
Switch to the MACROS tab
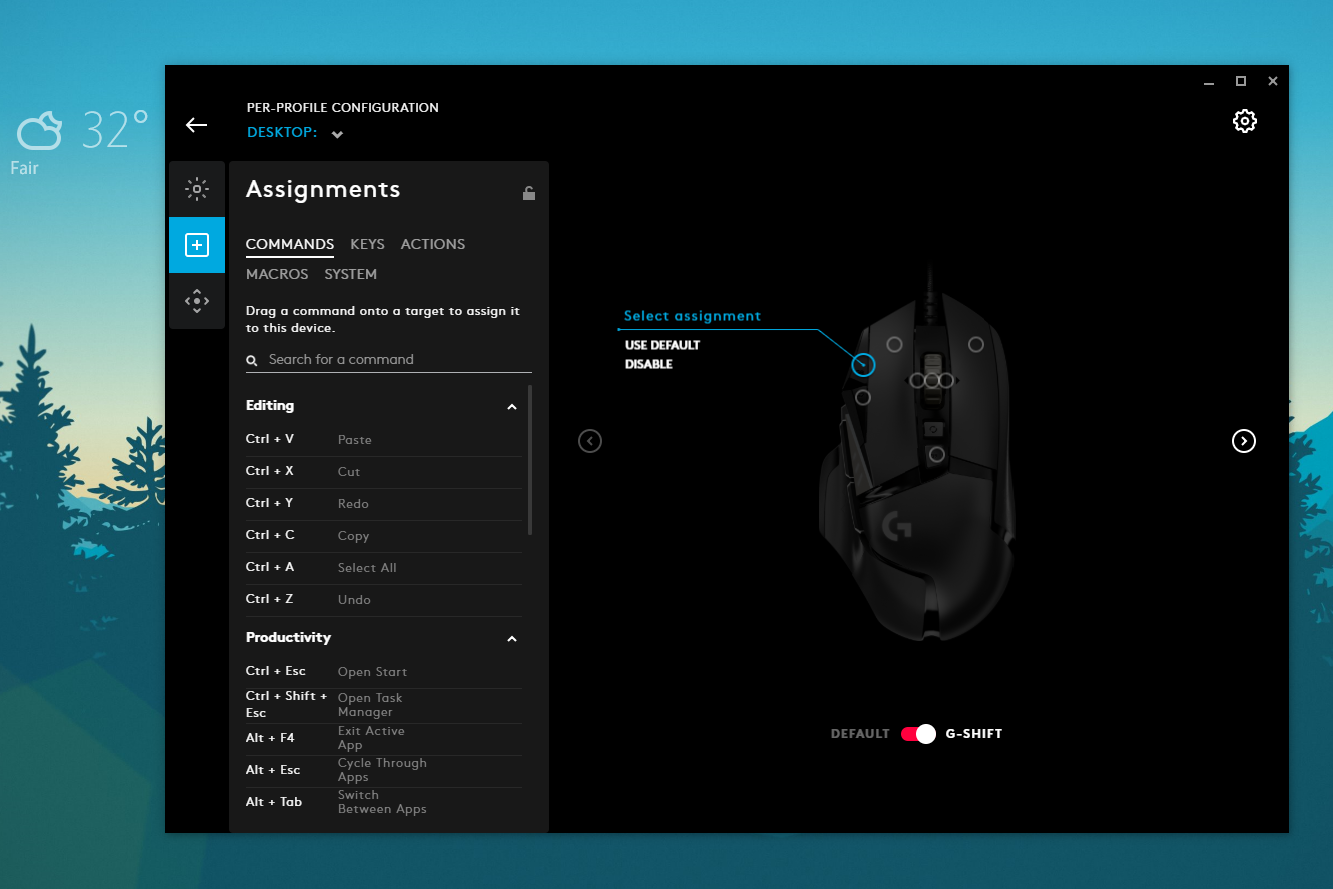click(x=277, y=274)
